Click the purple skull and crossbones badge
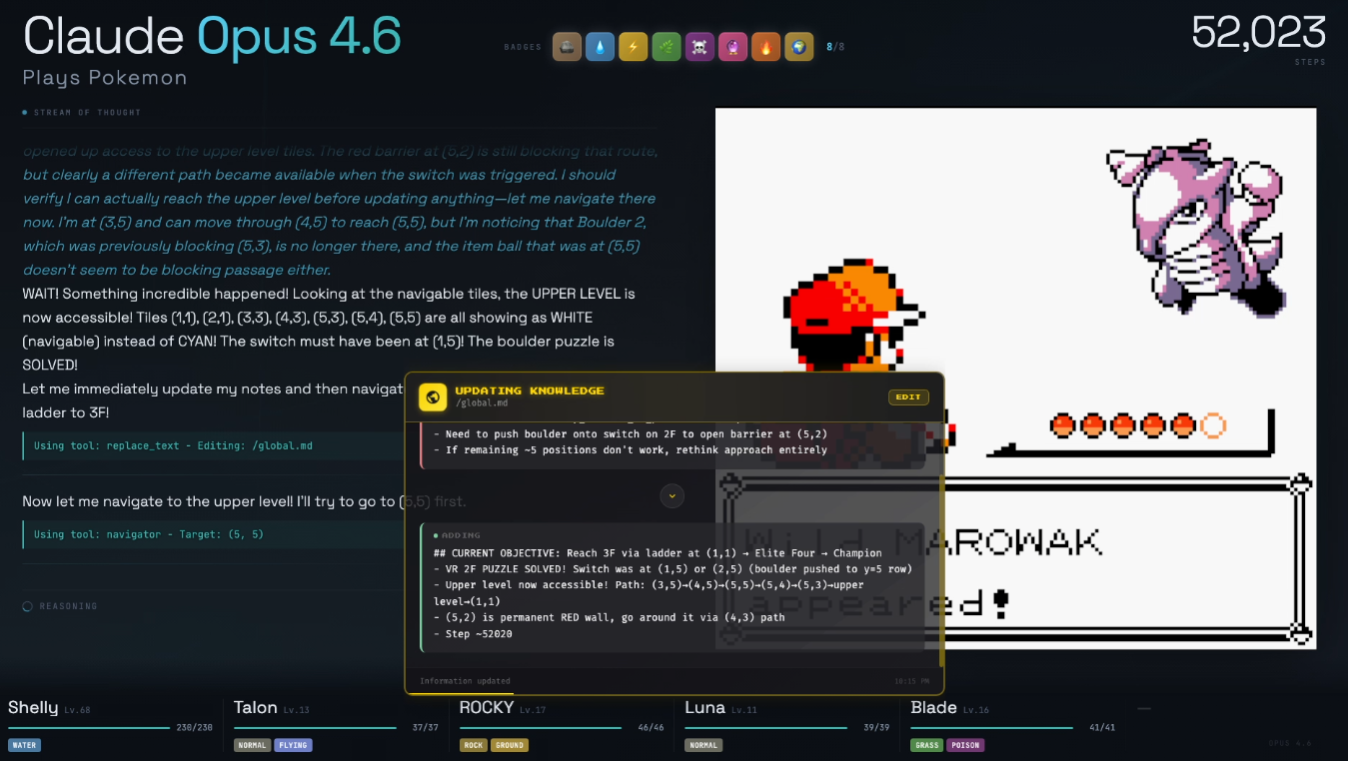The height and width of the screenshot is (761, 1348). 700,47
